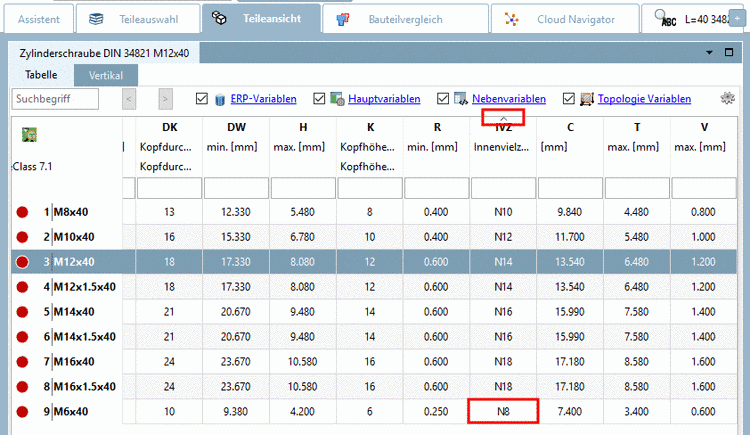Screen dimensions: 750x435
Task: Sort by the V column header
Action: 704,127
